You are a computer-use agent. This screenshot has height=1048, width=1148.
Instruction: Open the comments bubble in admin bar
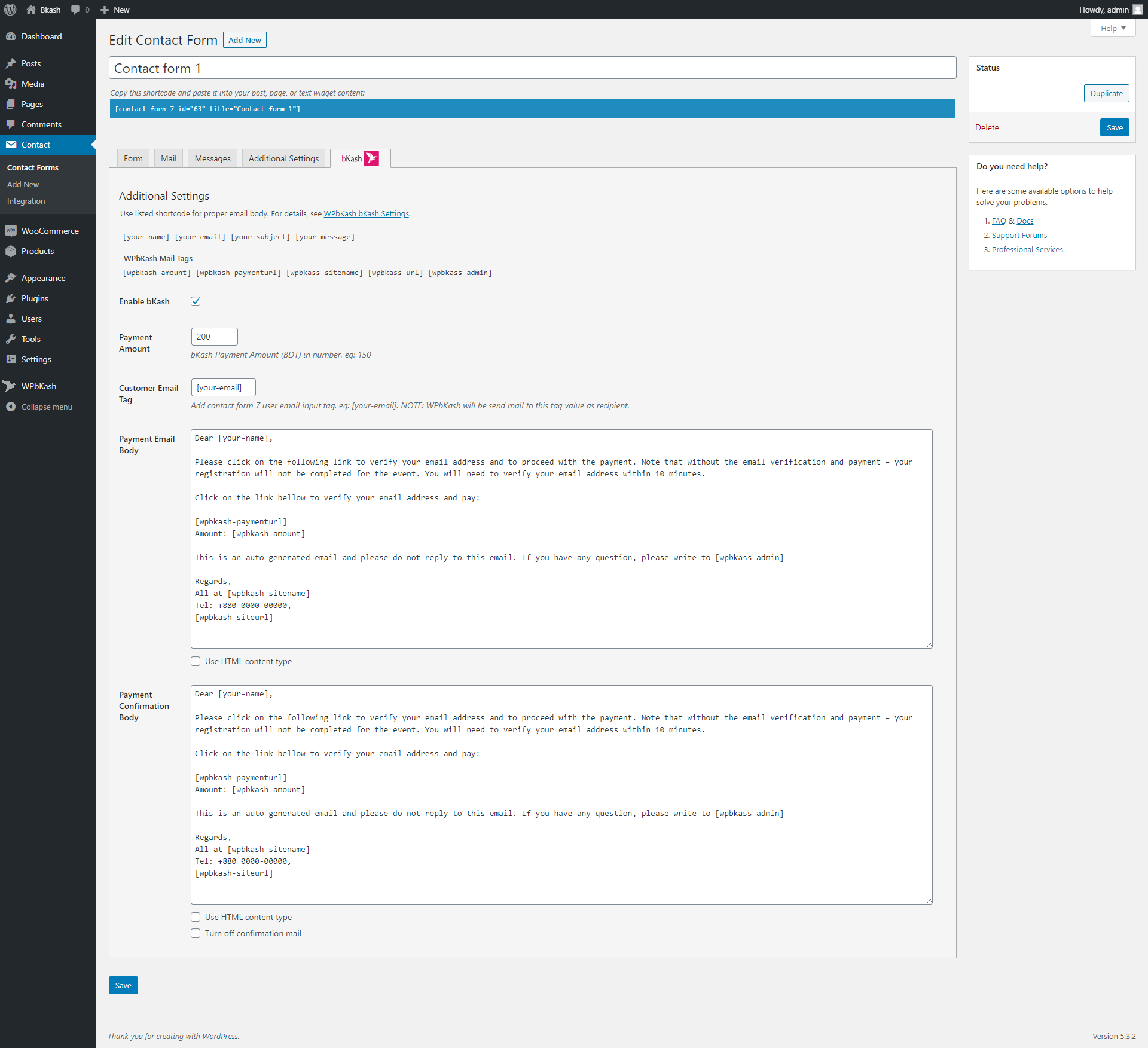(x=75, y=10)
